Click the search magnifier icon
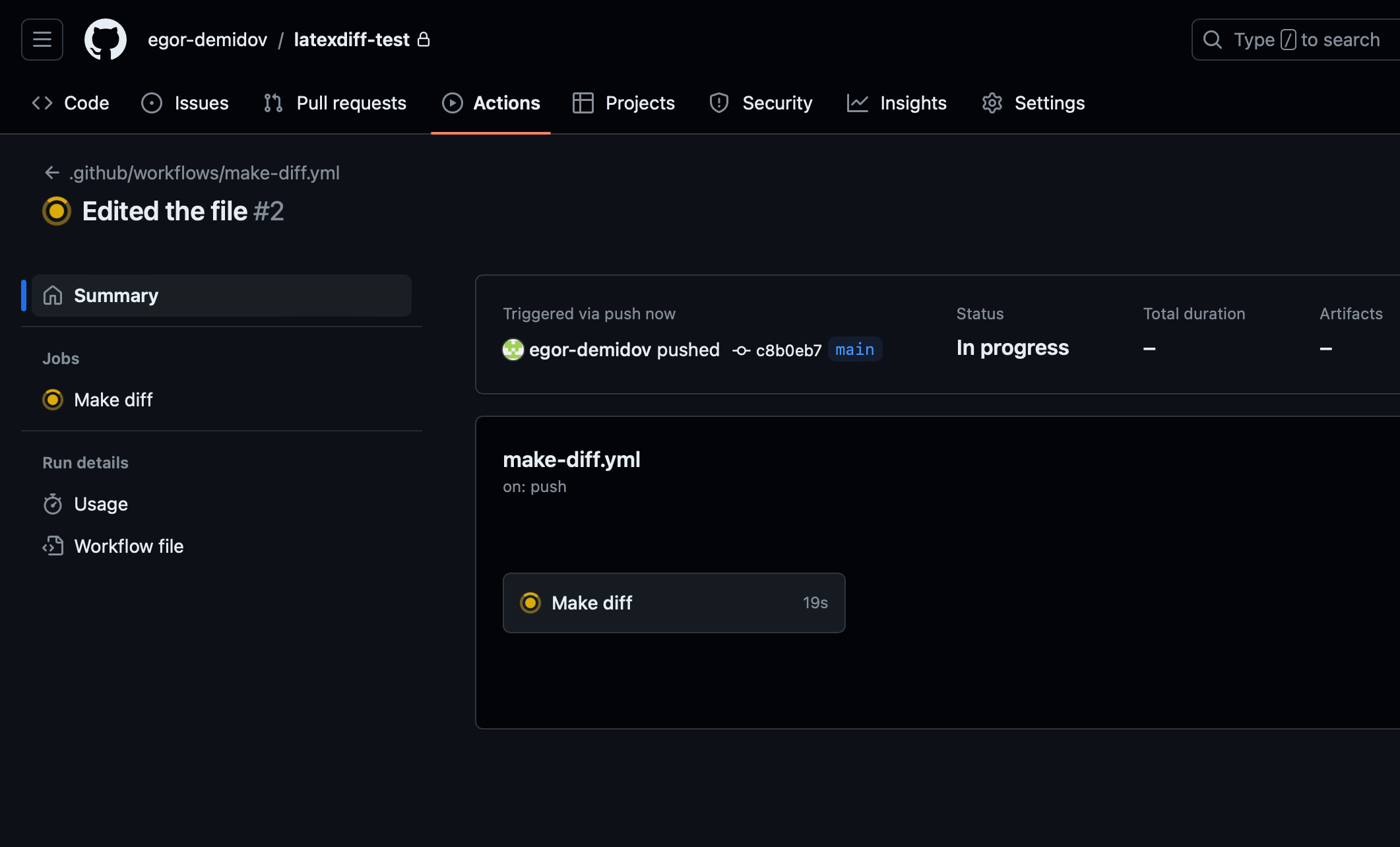Image resolution: width=1400 pixels, height=847 pixels. [1213, 40]
